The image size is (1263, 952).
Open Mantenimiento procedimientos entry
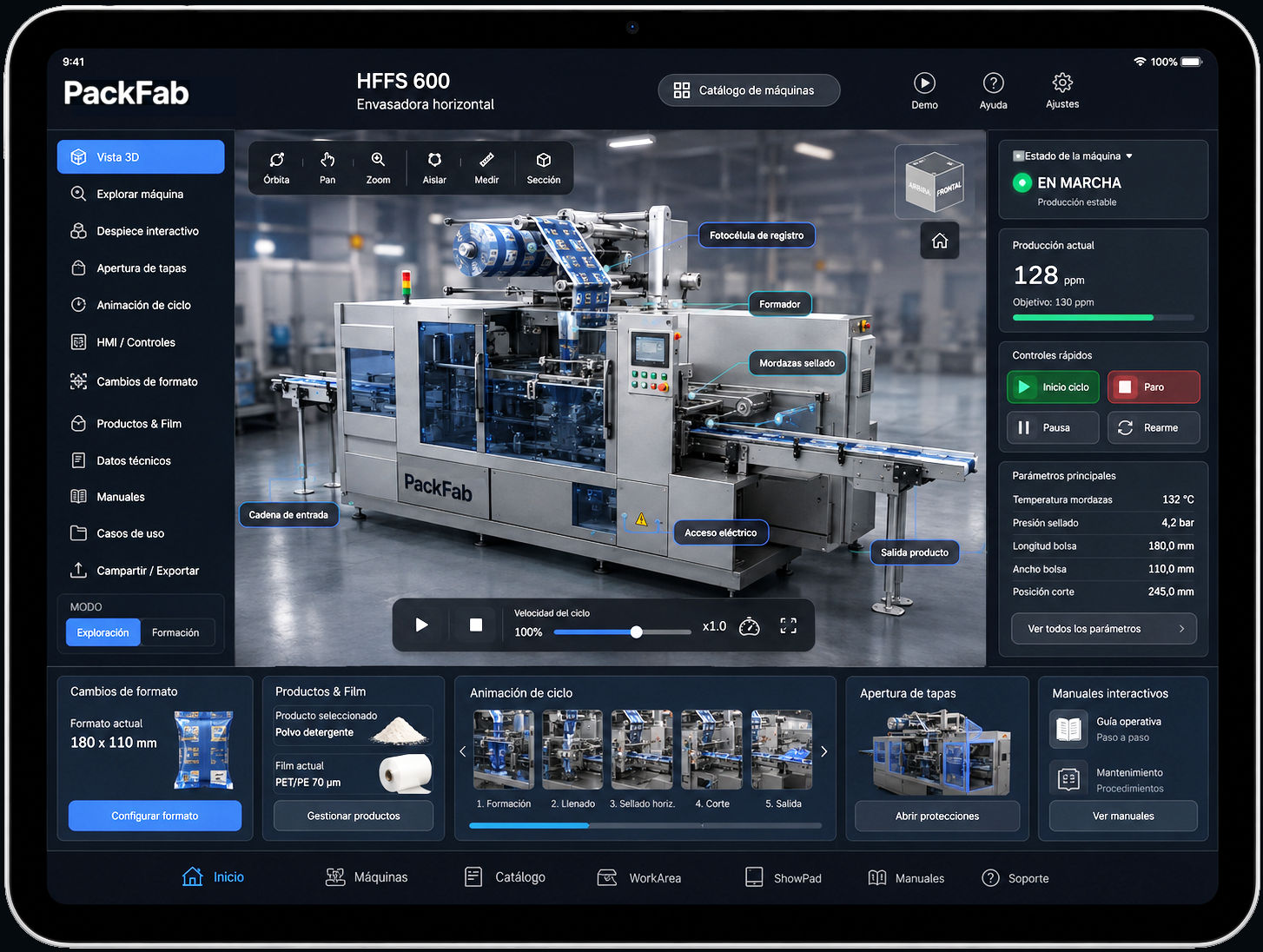point(1123,779)
